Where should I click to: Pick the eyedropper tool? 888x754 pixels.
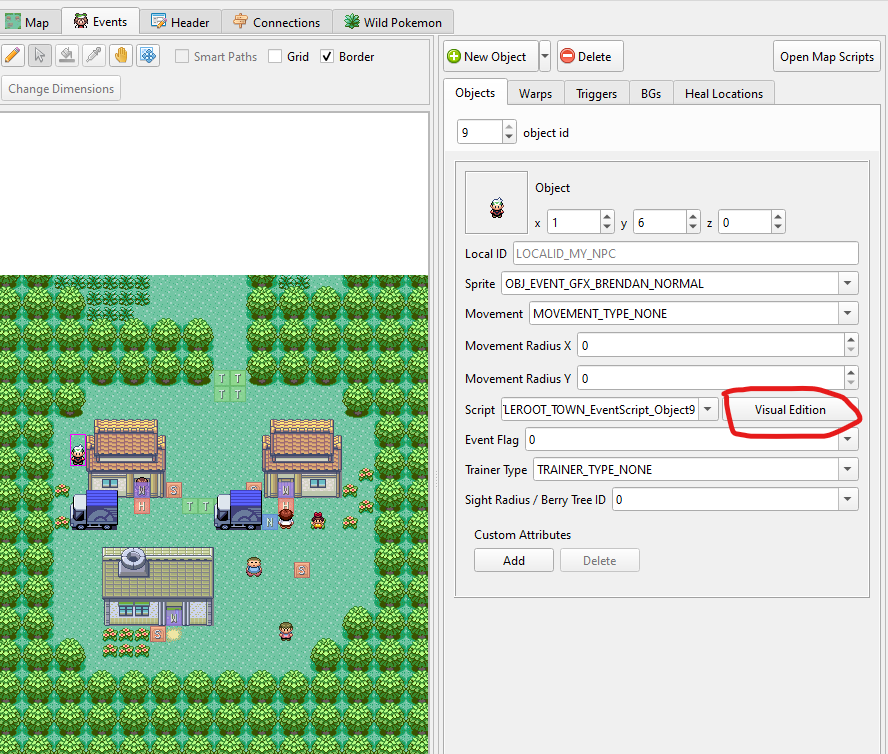point(94,56)
